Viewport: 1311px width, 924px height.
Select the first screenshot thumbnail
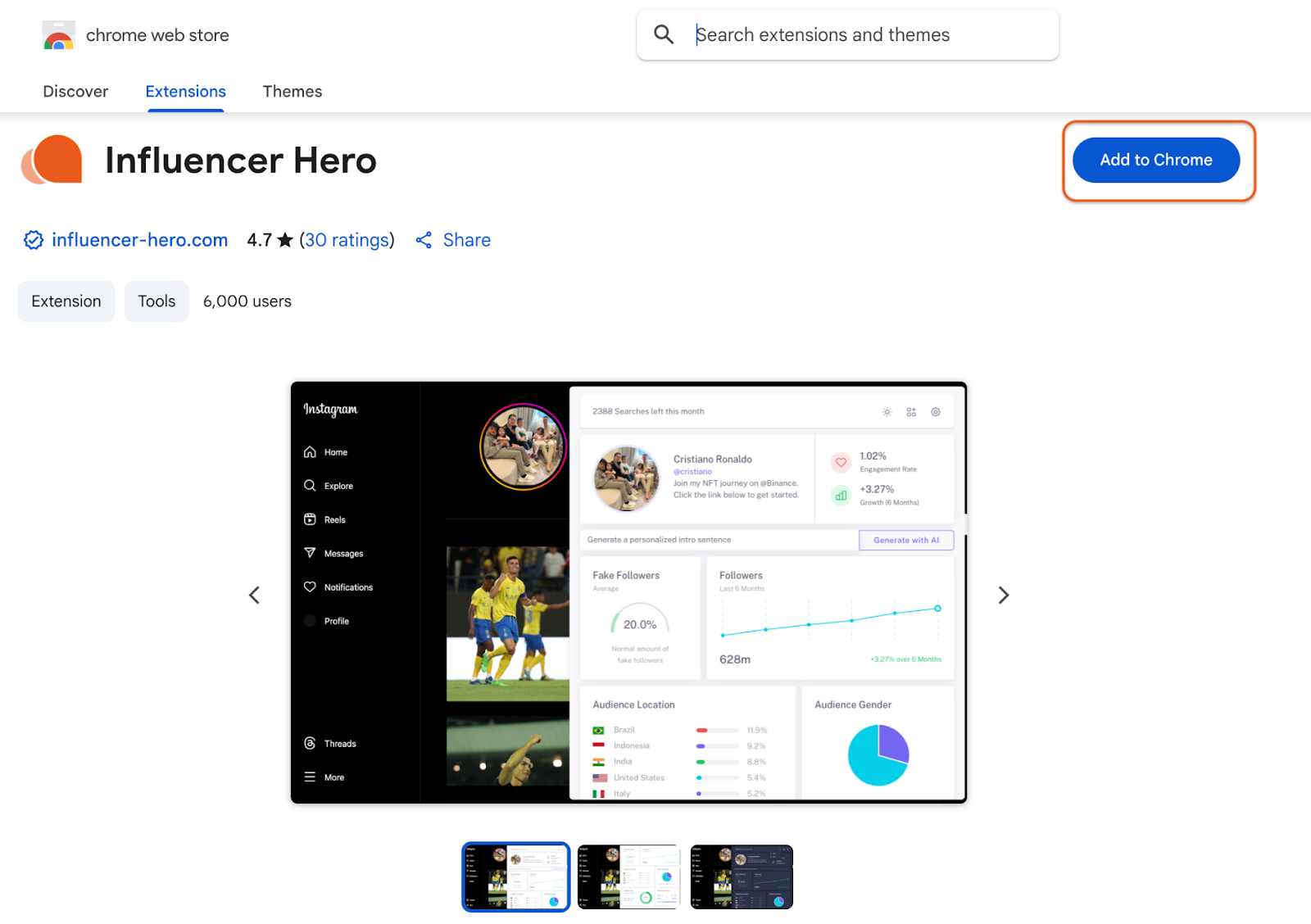point(516,877)
